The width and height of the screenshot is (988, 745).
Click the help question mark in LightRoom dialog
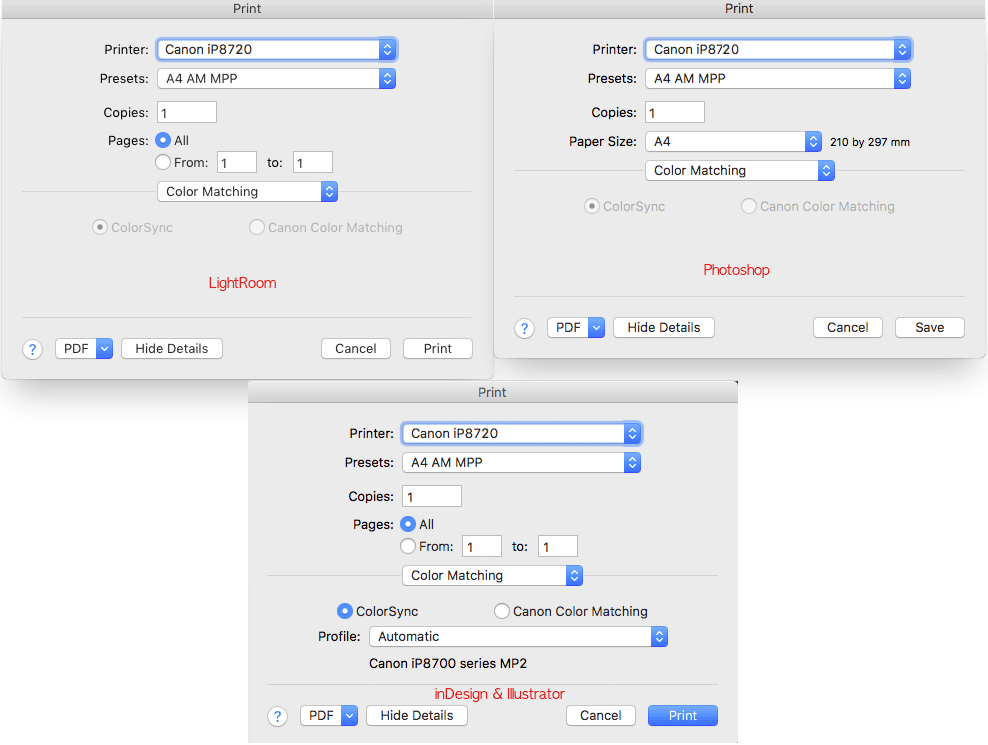pos(32,348)
